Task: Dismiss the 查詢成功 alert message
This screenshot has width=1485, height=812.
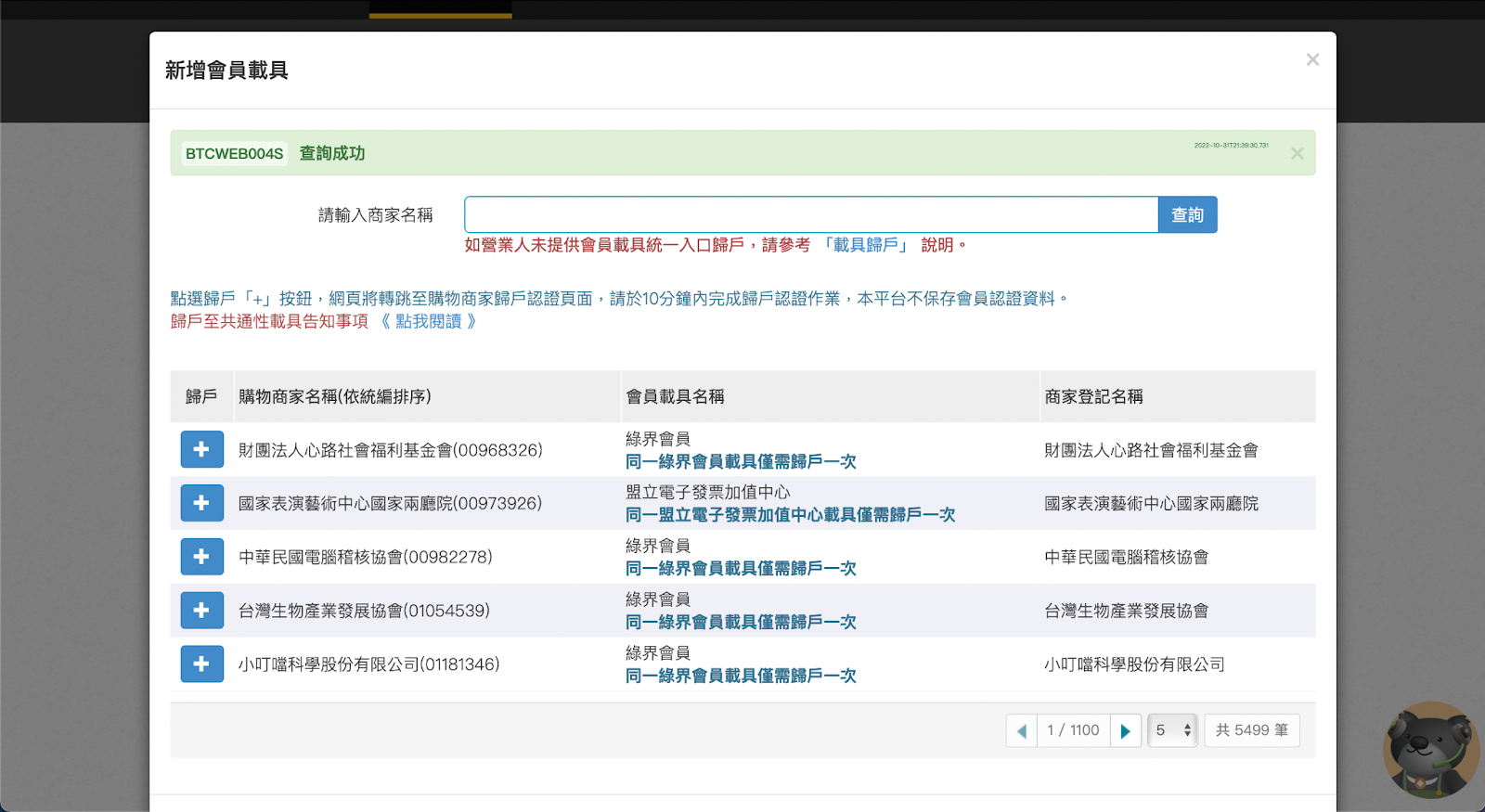Action: coord(1297,153)
